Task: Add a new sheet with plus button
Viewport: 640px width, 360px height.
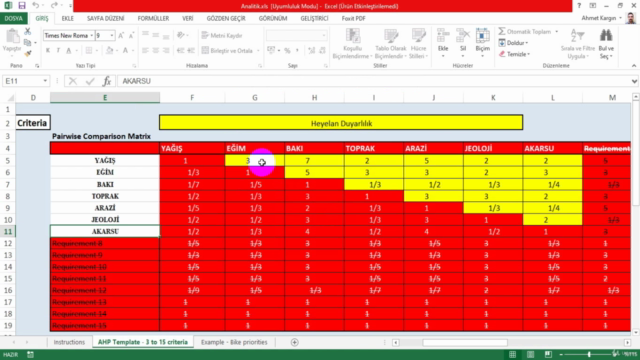Action: click(295, 342)
